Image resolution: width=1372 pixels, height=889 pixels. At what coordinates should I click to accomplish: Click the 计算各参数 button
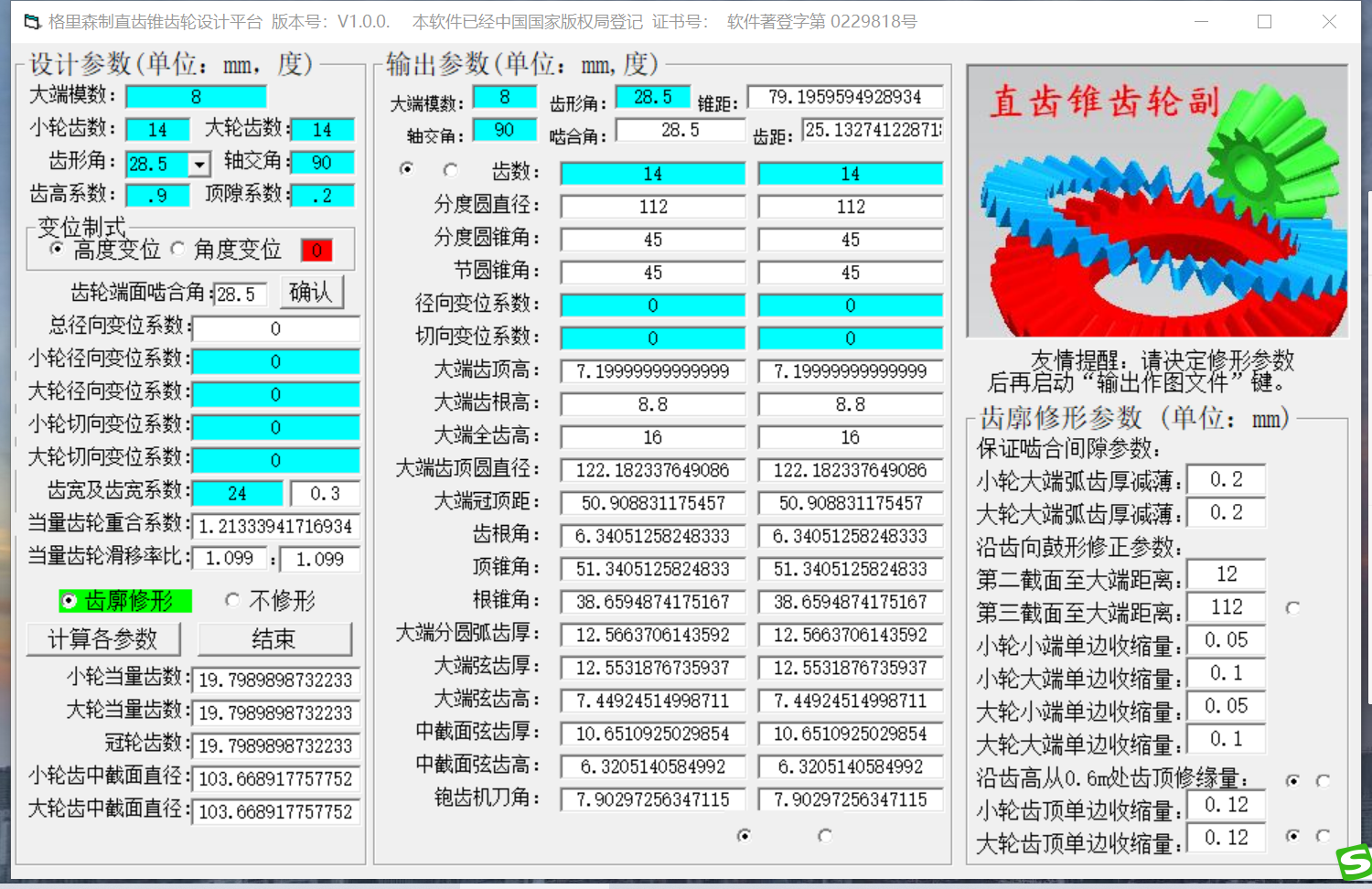(x=102, y=639)
